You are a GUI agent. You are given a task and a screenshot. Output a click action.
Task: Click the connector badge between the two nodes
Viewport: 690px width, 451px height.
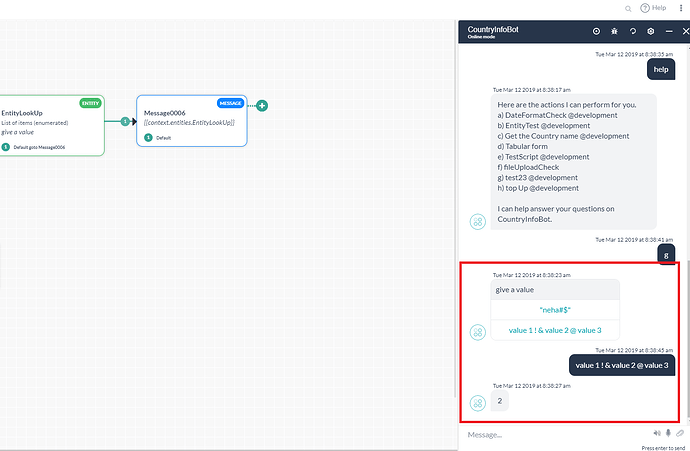click(x=125, y=121)
